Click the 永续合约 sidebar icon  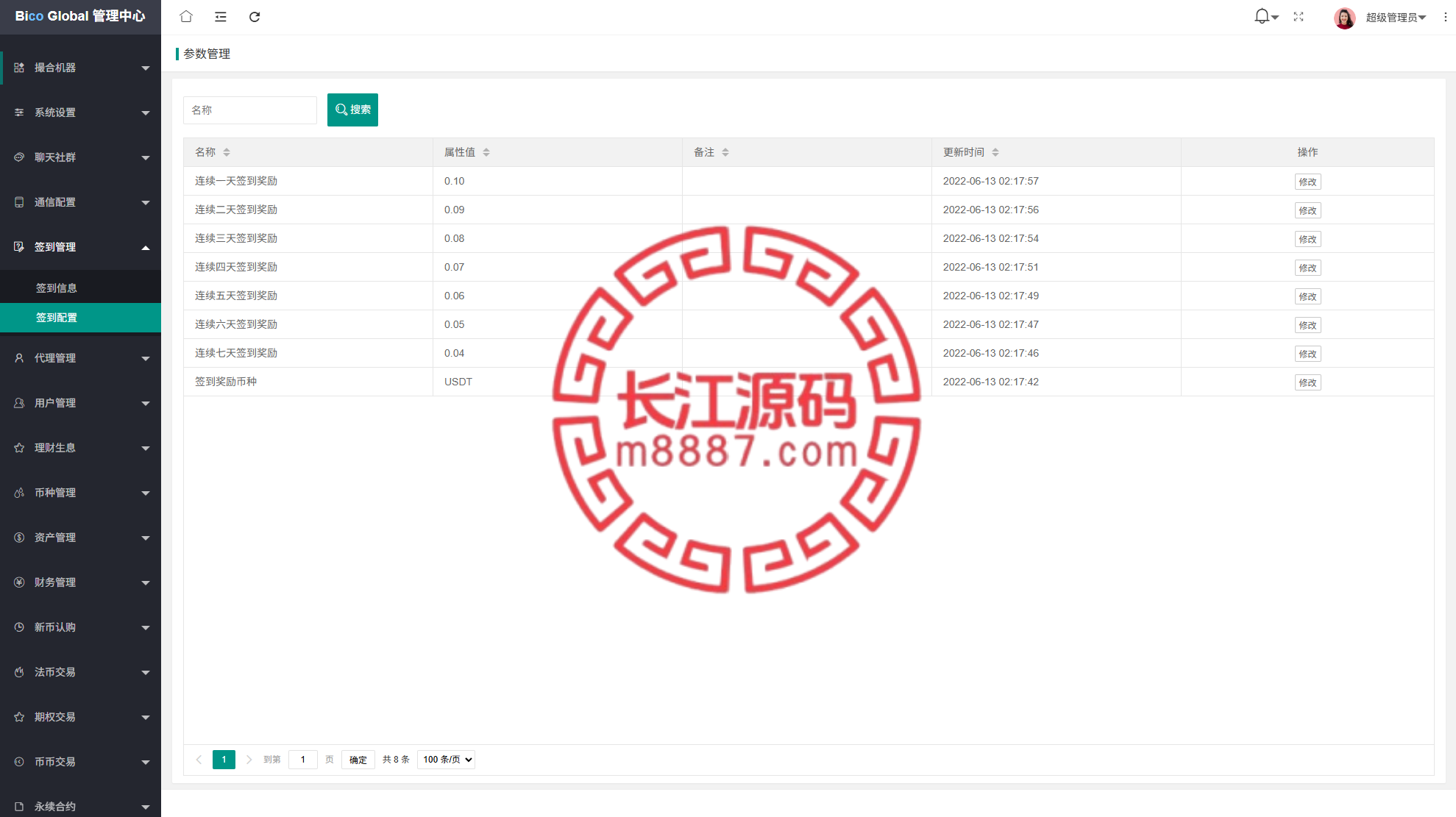click(x=19, y=807)
